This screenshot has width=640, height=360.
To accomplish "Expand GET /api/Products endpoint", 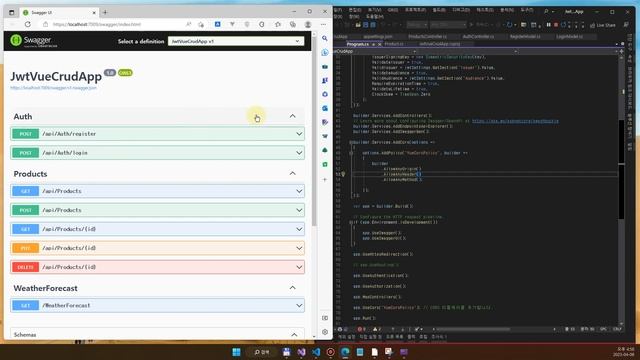I will coord(158,191).
